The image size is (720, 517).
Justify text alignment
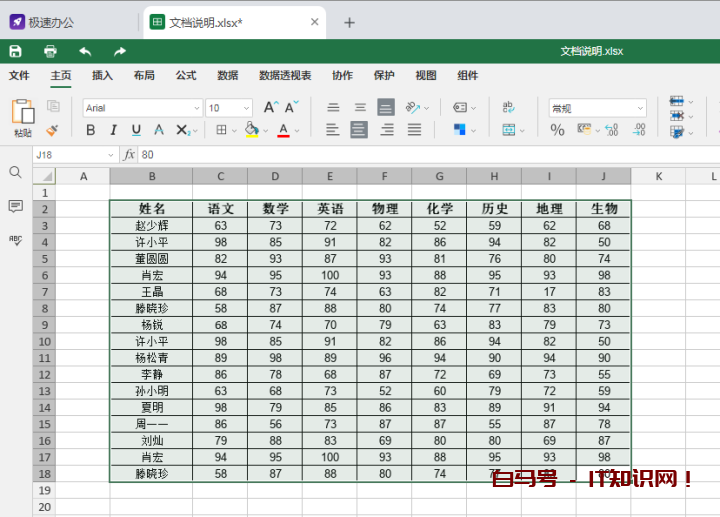(414, 130)
